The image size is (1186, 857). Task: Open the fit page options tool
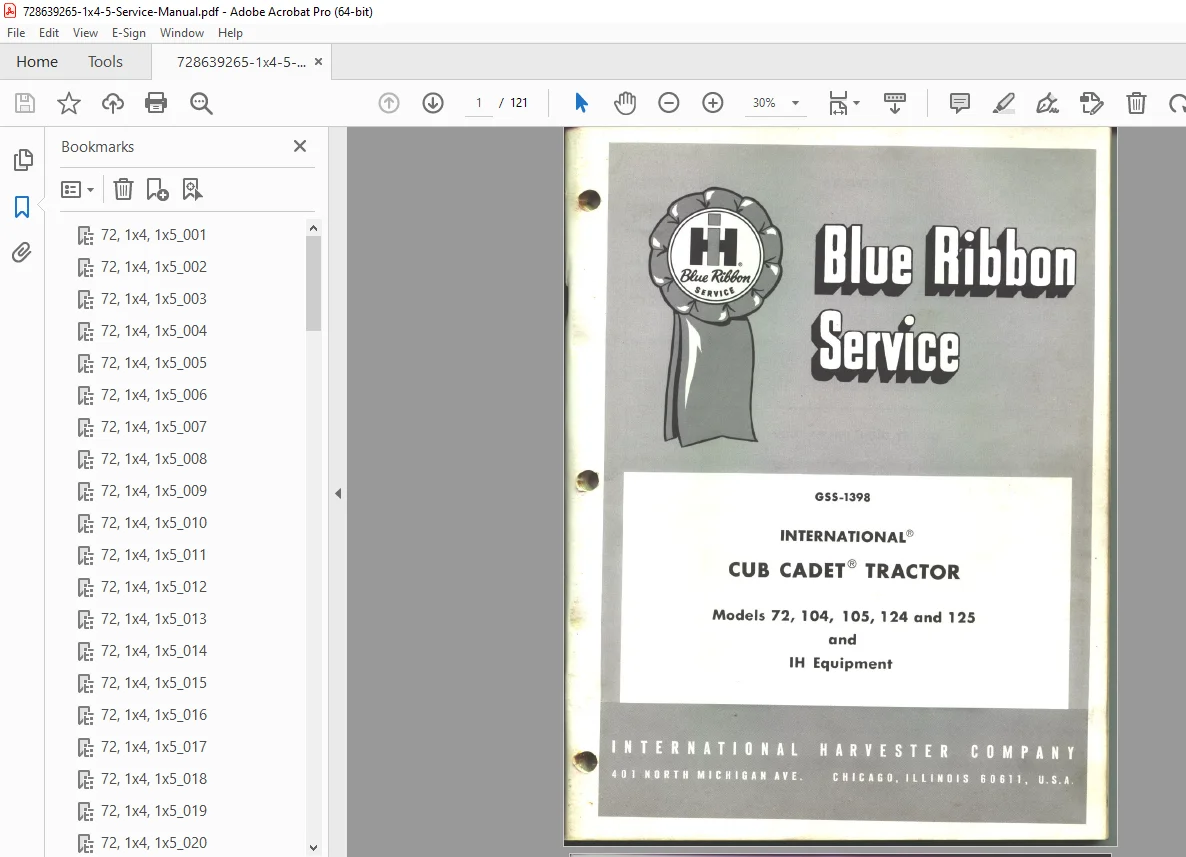tap(838, 103)
